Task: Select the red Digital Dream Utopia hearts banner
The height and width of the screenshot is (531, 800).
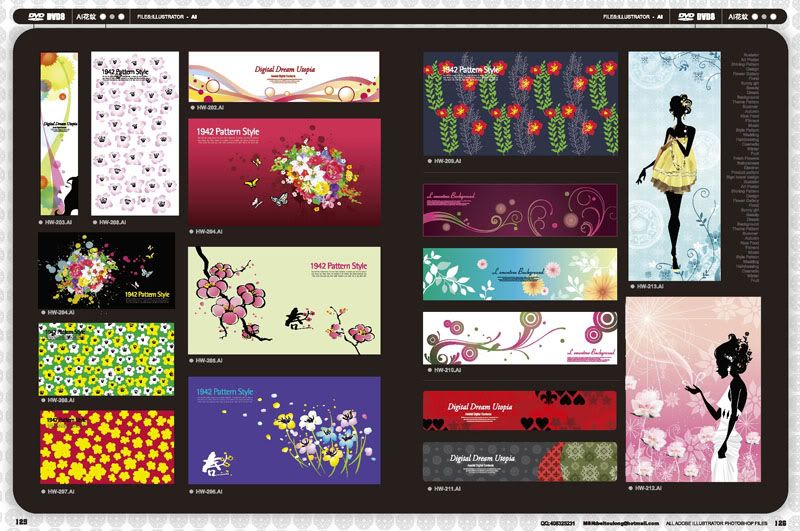Action: click(x=520, y=411)
